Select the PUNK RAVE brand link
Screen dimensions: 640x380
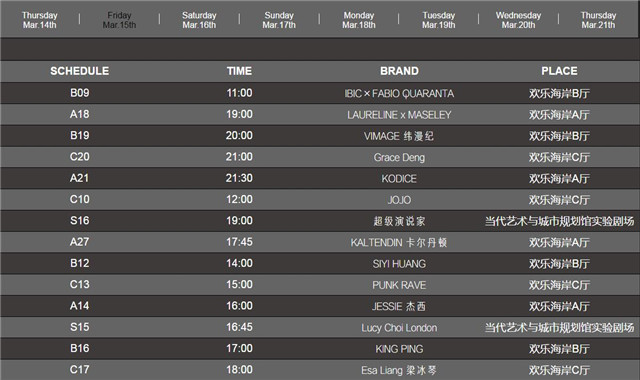[x=399, y=285]
